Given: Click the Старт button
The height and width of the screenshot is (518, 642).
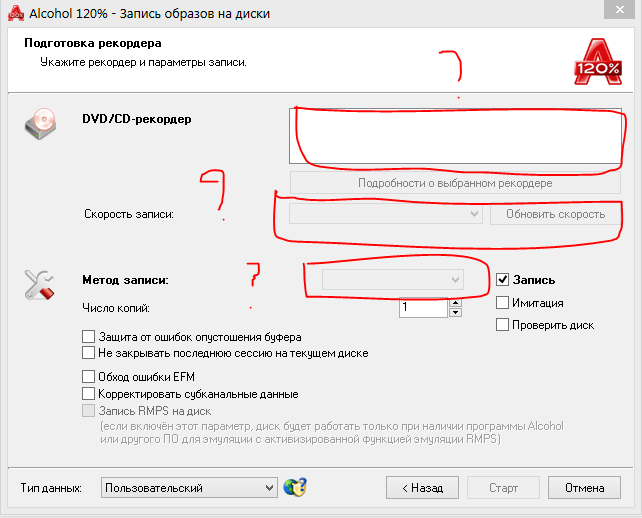Looking at the screenshot, I should (x=503, y=488).
